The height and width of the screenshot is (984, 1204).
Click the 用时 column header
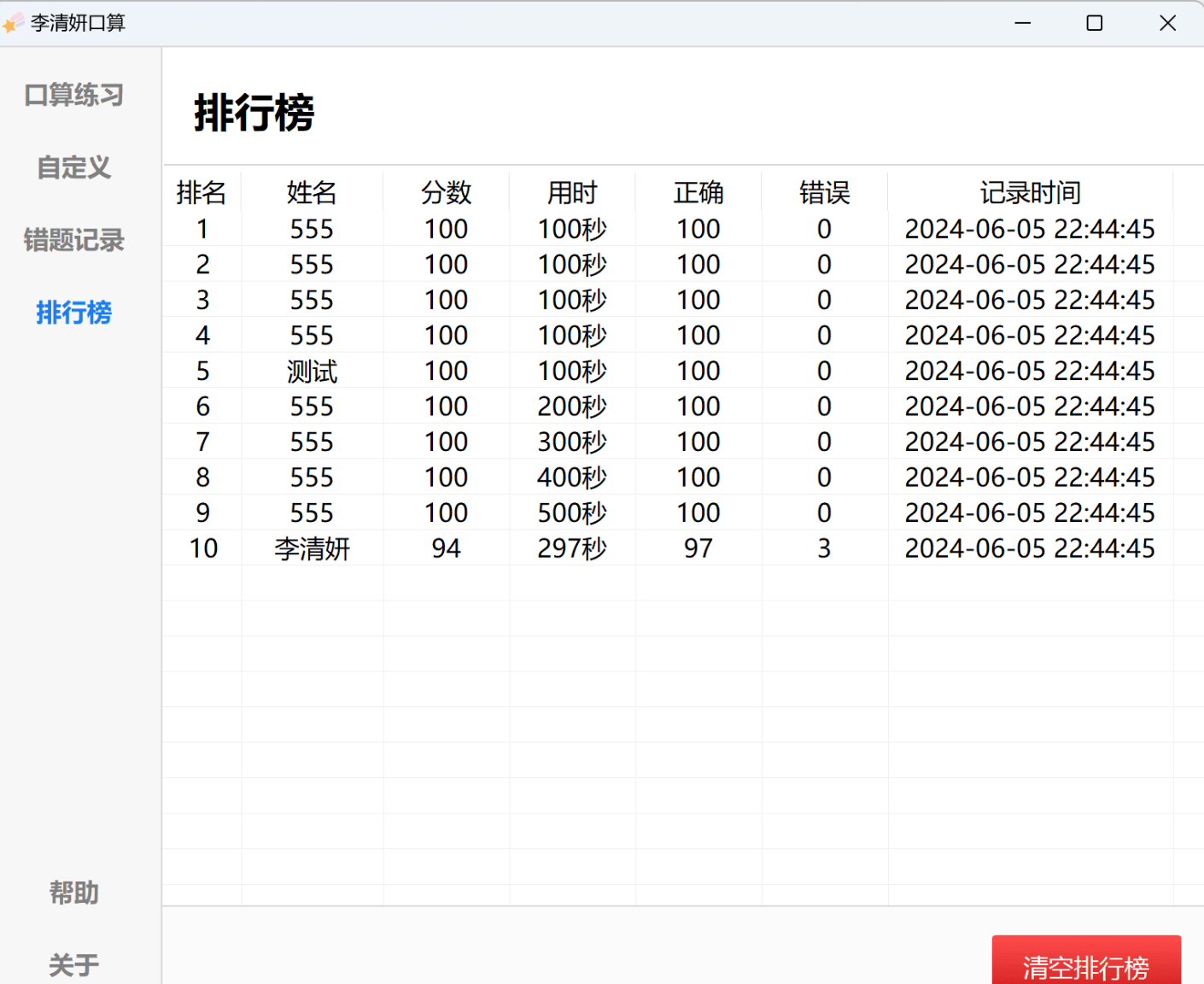click(x=572, y=193)
